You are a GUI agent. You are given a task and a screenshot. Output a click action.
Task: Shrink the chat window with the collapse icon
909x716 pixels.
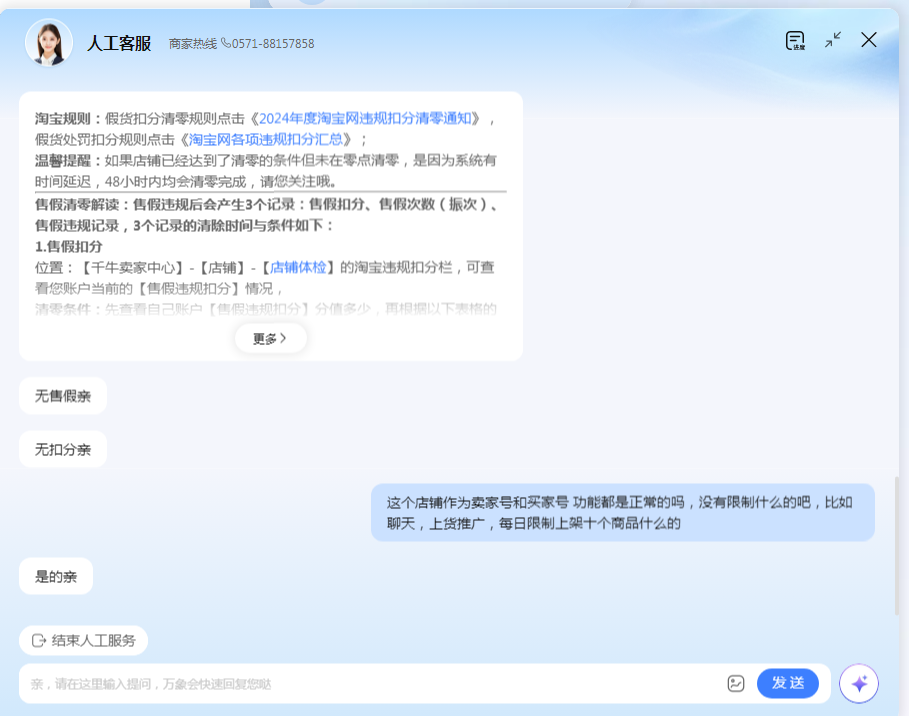(x=833, y=40)
